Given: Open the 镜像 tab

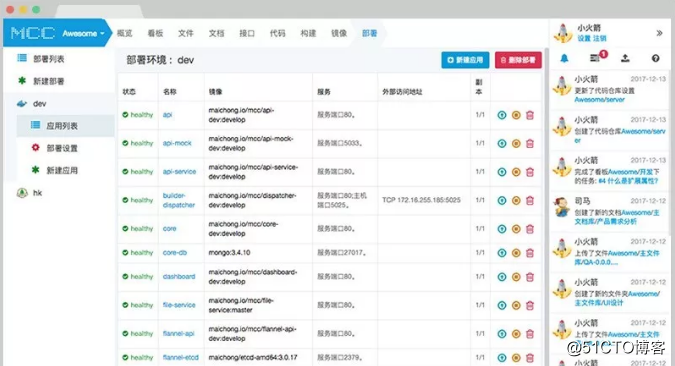Looking at the screenshot, I should [339, 33].
